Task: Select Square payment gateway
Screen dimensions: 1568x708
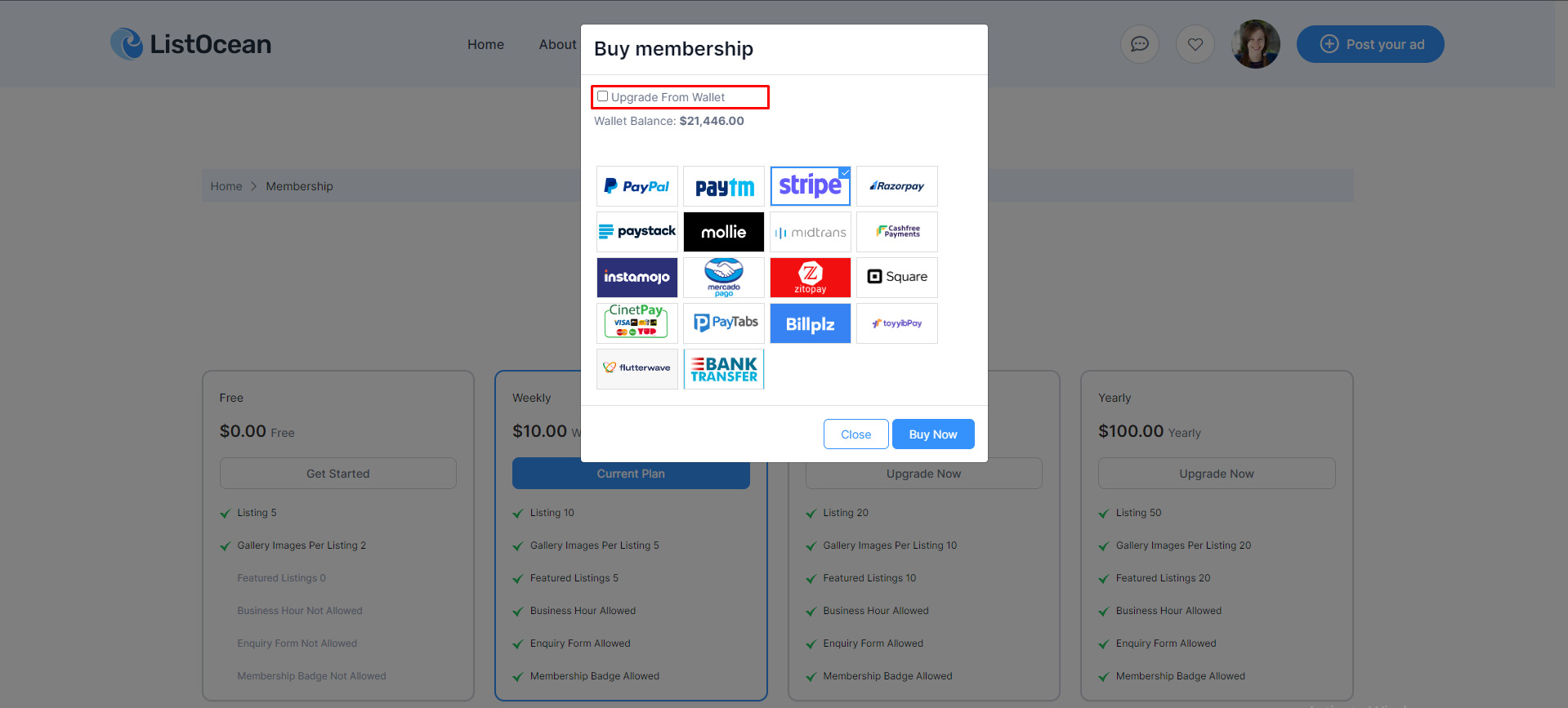Action: point(897,278)
